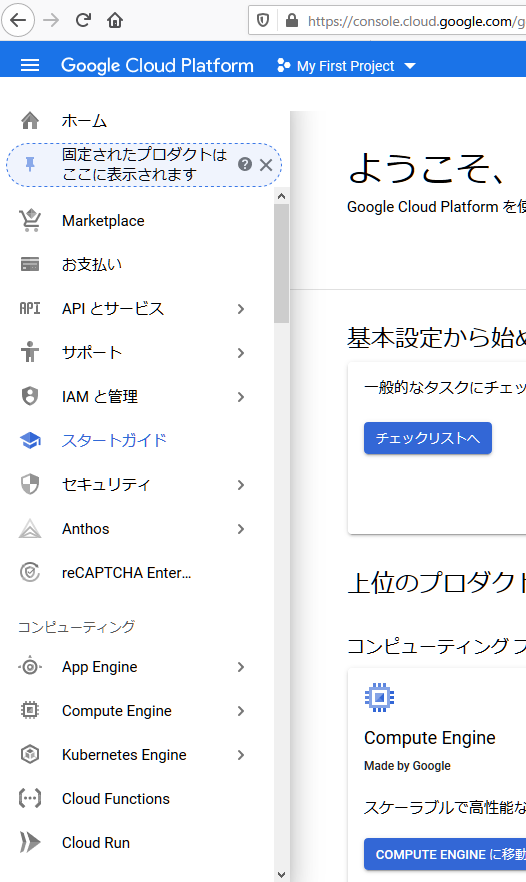This screenshot has height=882, width=526.
Task: Click the browser back arrow button
Action: point(18,21)
